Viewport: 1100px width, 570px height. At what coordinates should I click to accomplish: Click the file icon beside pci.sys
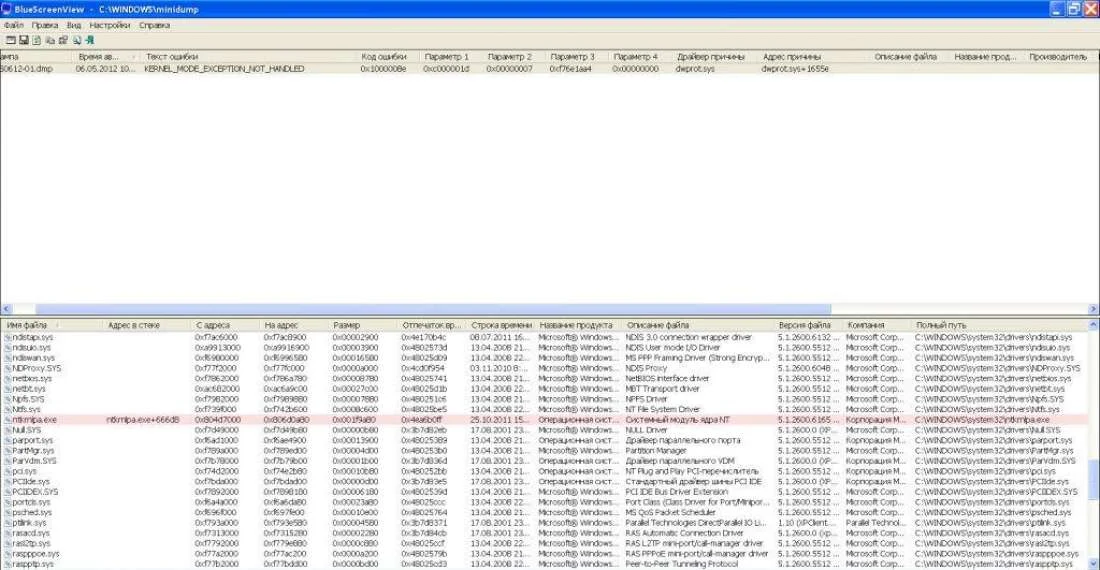(x=8, y=471)
